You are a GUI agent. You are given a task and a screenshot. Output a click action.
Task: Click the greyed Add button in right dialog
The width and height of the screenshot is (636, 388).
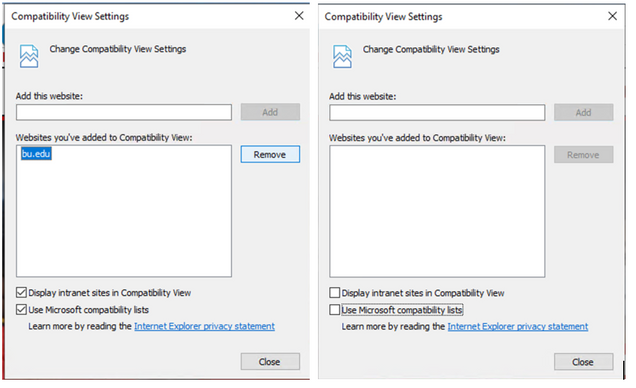[x=584, y=112]
